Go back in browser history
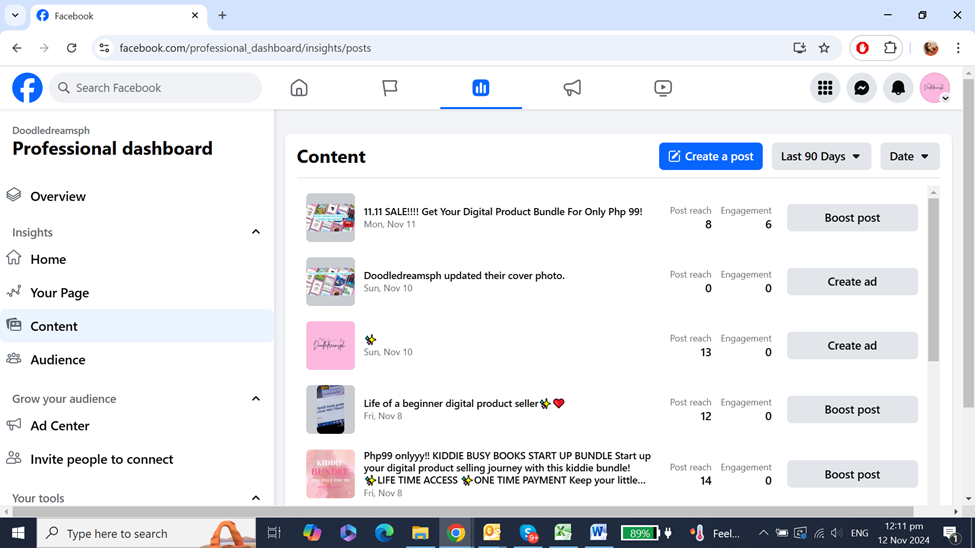 click(x=17, y=48)
